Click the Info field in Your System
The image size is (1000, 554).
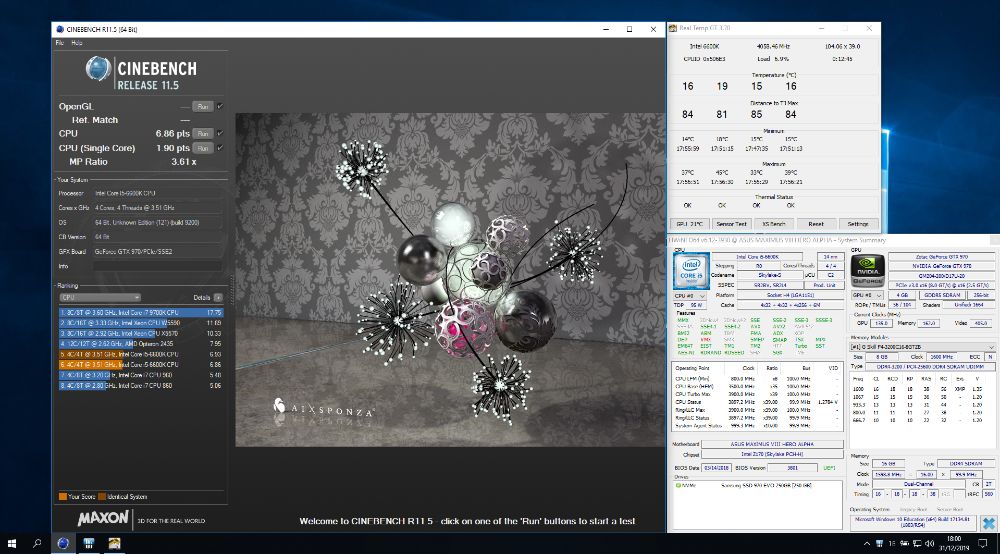click(158, 266)
